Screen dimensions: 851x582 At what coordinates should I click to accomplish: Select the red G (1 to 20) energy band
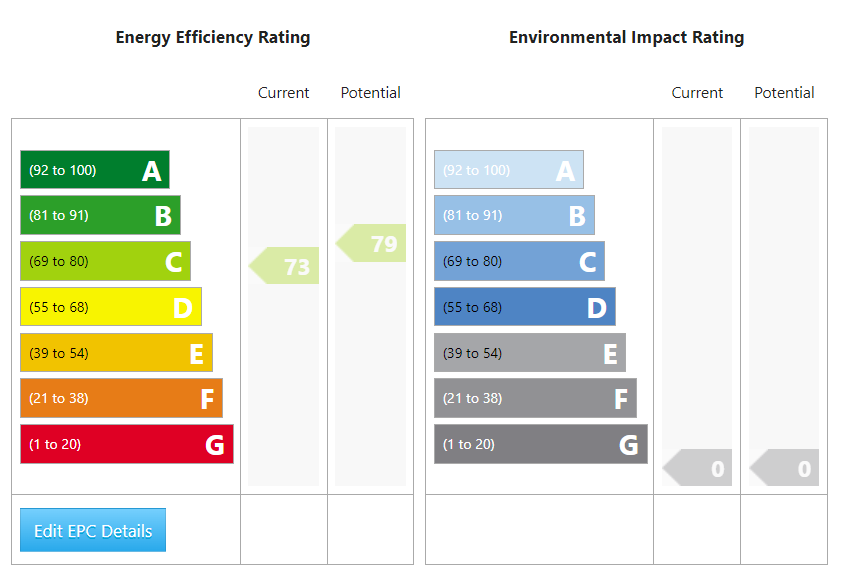click(127, 444)
